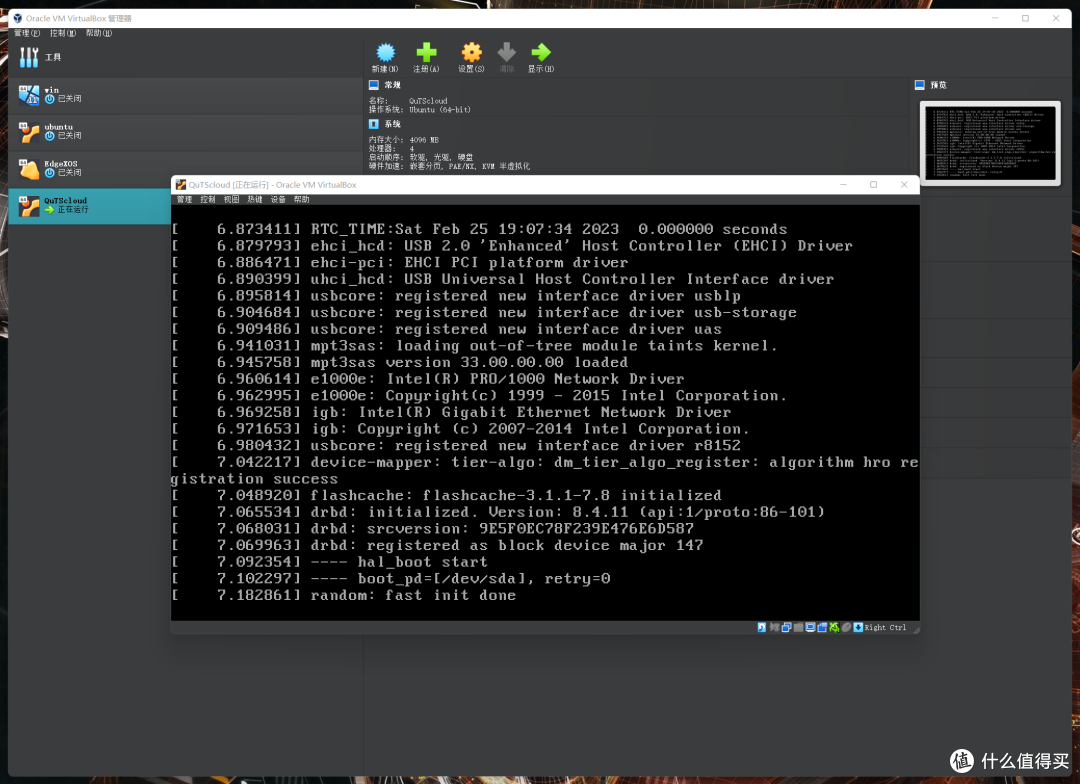This screenshot has height=784, width=1080.
Task: Maximize the QuTScloud VM window
Action: (x=873, y=185)
